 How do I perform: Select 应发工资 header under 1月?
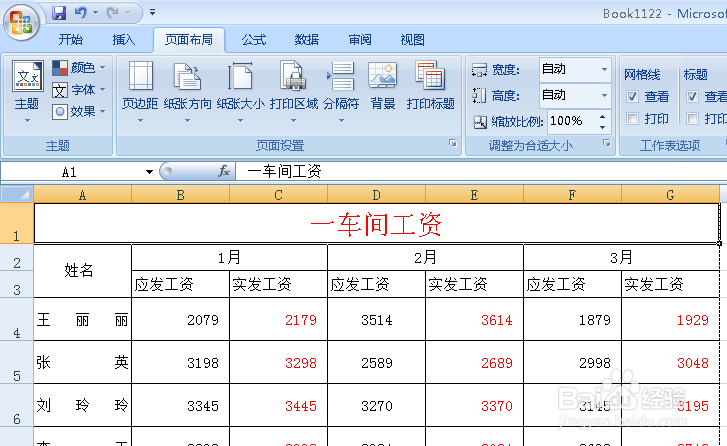(x=180, y=284)
